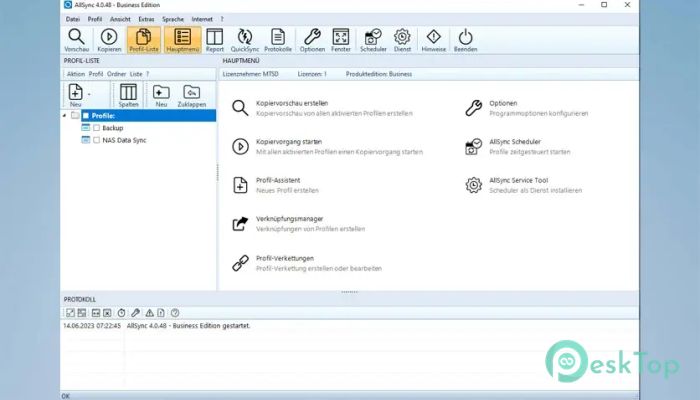Open the Sprache menu
This screenshot has height=400, width=700.
tap(173, 19)
